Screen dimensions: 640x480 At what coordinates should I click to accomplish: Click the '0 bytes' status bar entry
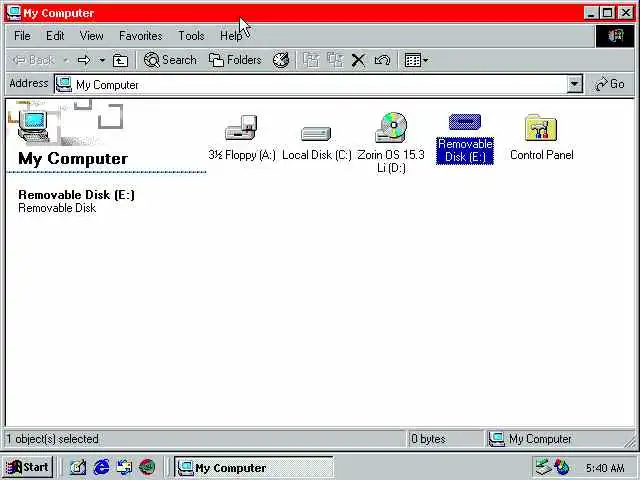pyautogui.click(x=428, y=439)
